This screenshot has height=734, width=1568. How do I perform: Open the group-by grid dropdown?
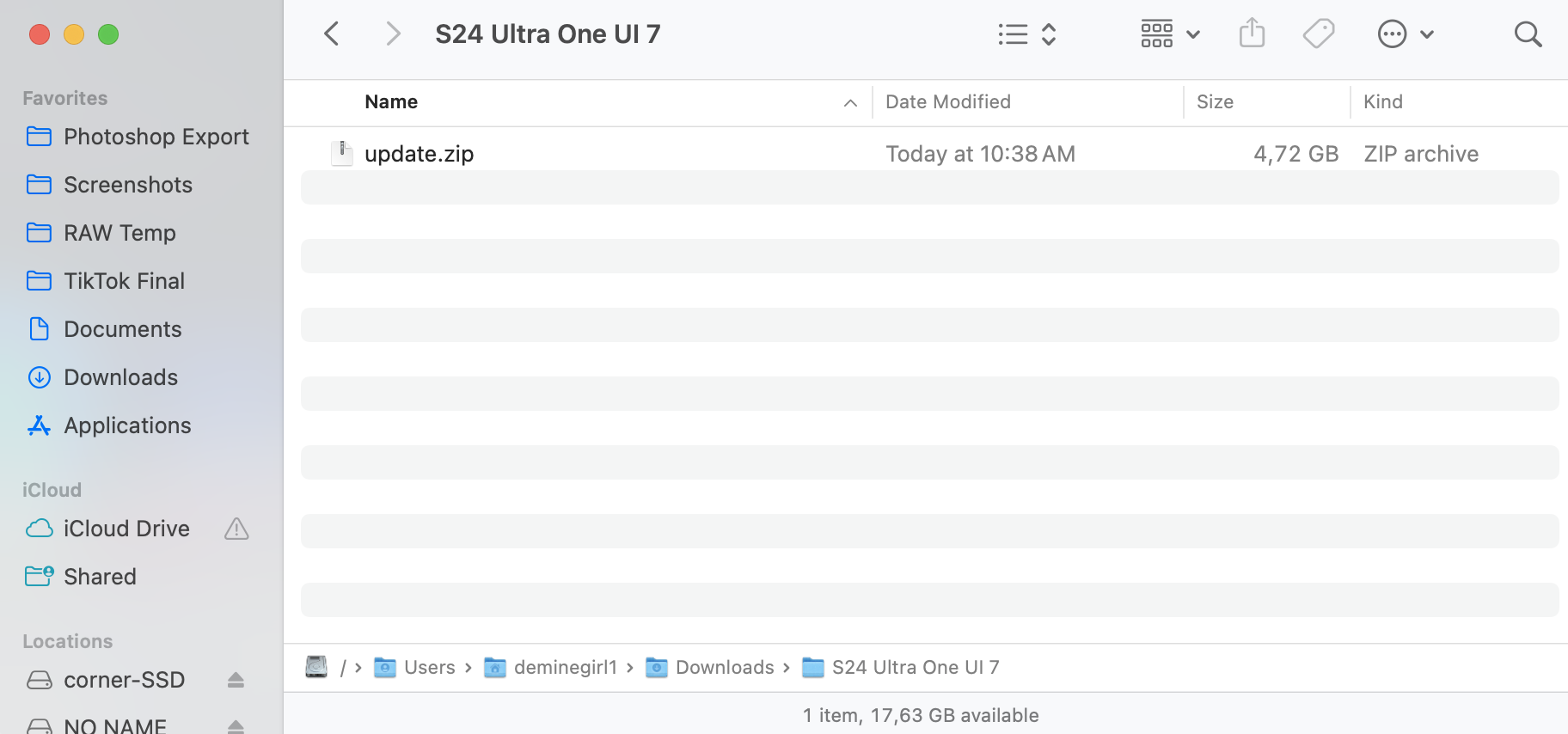click(x=1170, y=34)
